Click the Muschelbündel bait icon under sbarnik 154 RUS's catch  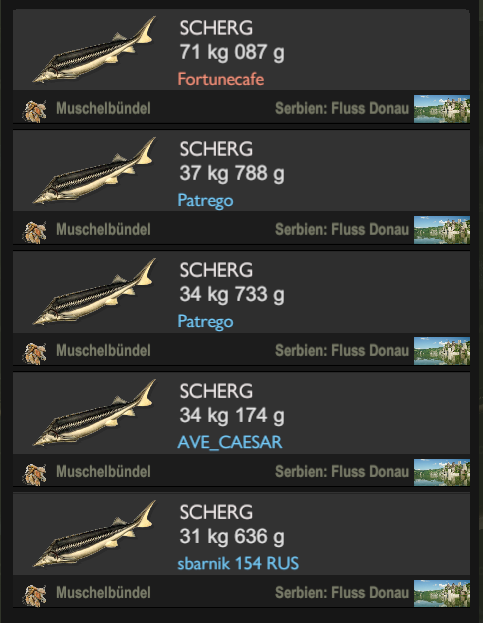click(x=35, y=595)
